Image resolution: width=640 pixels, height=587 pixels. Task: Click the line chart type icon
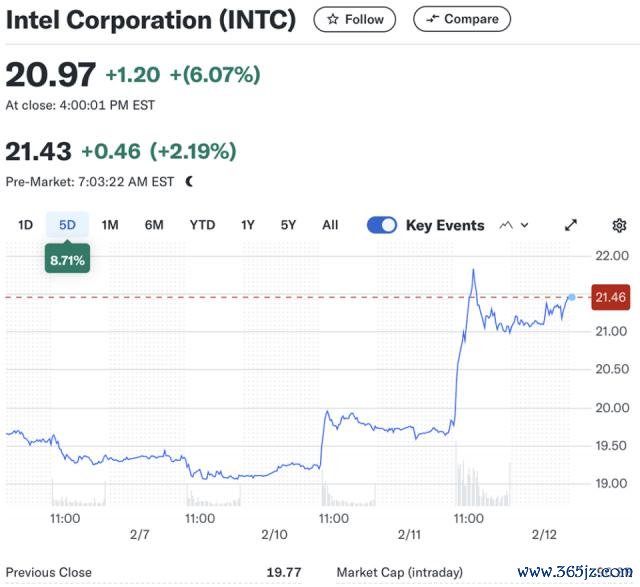click(506, 225)
